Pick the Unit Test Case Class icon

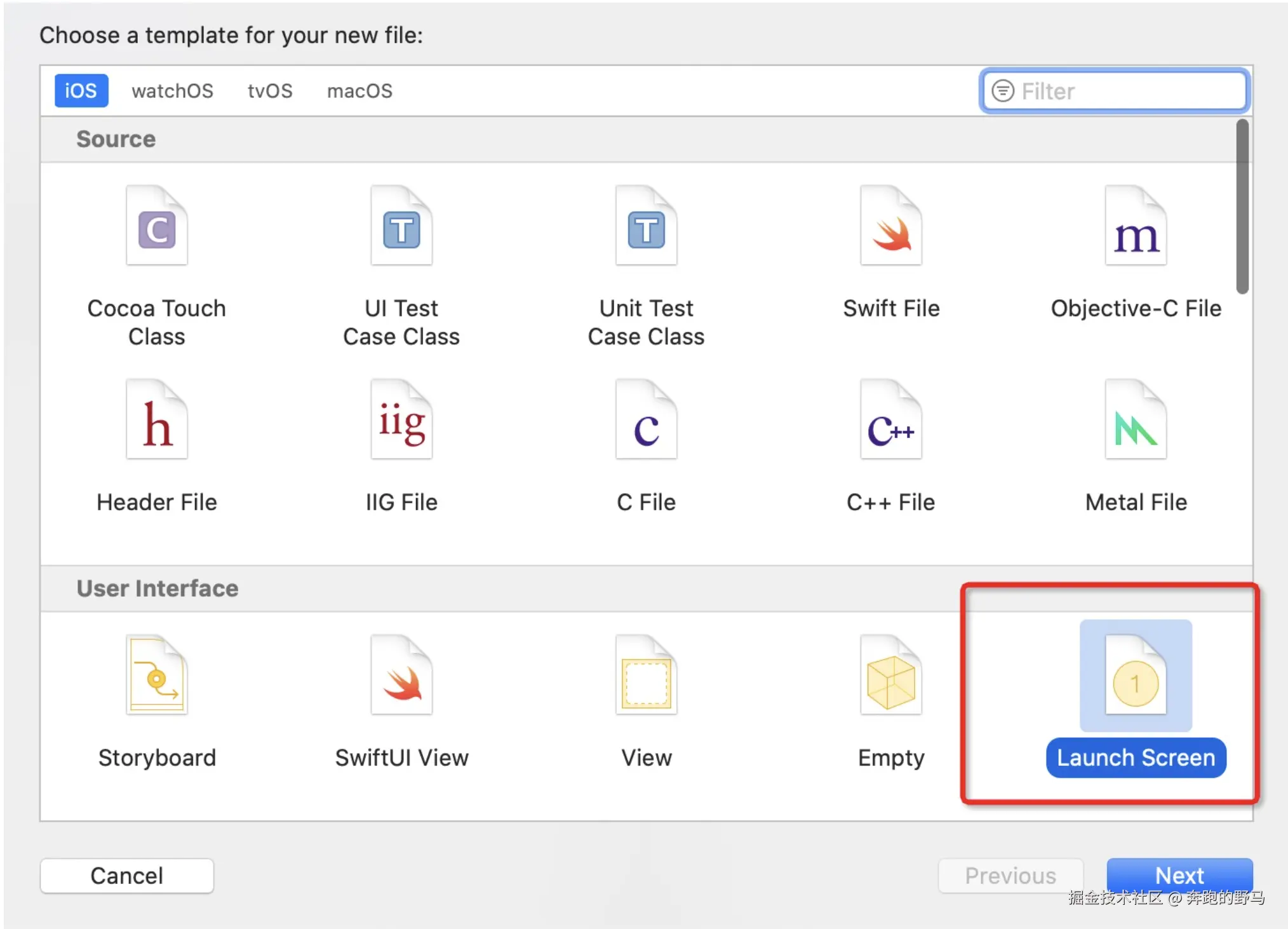pyautogui.click(x=646, y=226)
